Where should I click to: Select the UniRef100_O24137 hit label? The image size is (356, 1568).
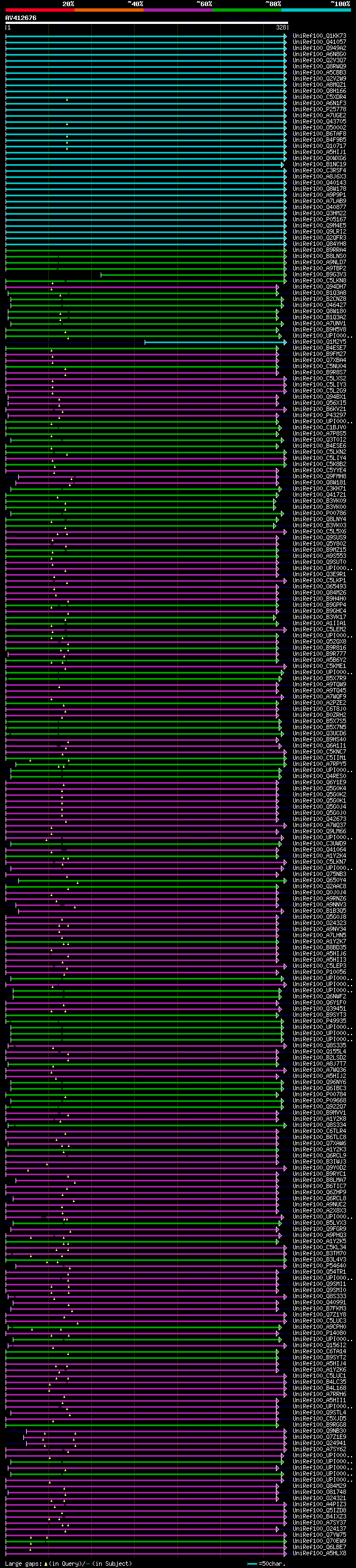point(319,1529)
